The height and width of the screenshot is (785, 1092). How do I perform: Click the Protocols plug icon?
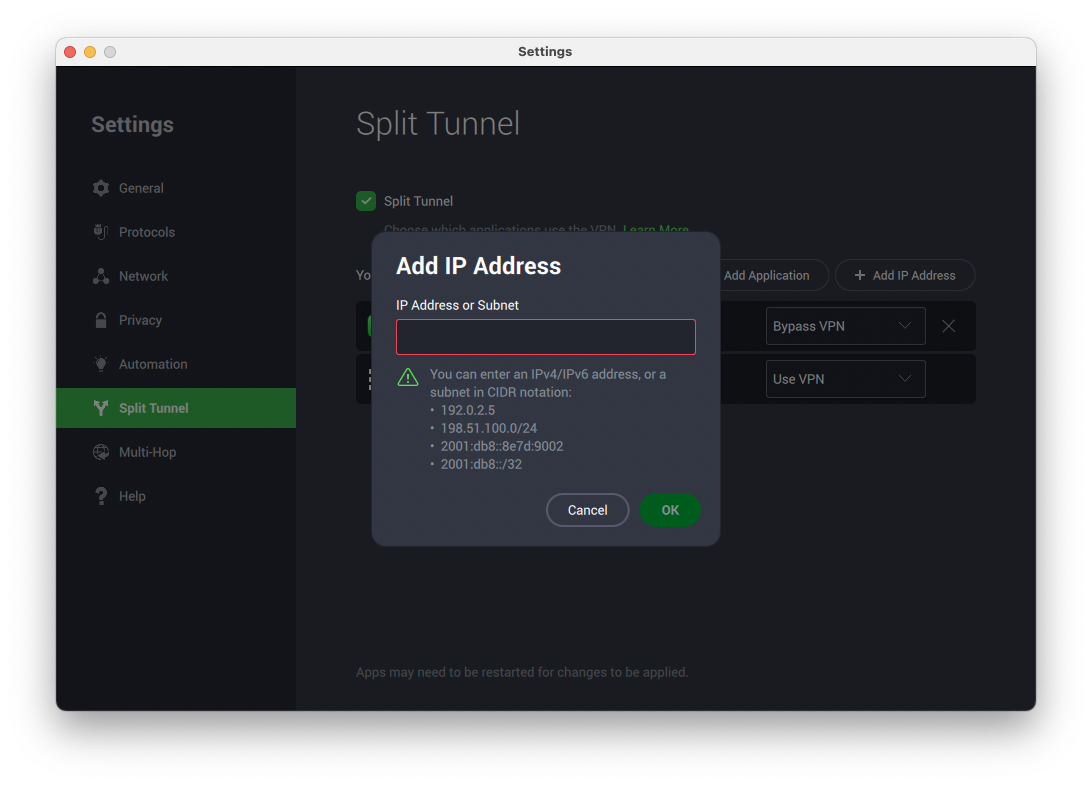point(101,232)
